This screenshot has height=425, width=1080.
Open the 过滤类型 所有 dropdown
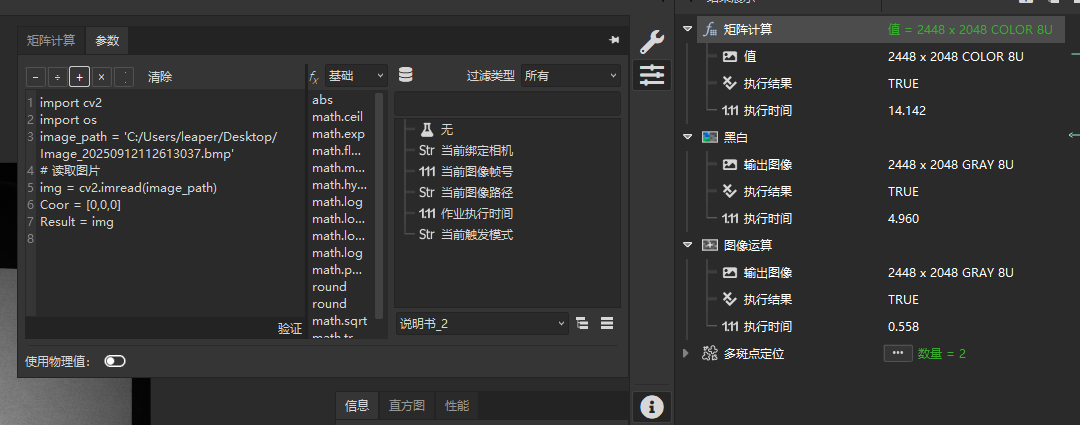pyautogui.click(x=571, y=76)
